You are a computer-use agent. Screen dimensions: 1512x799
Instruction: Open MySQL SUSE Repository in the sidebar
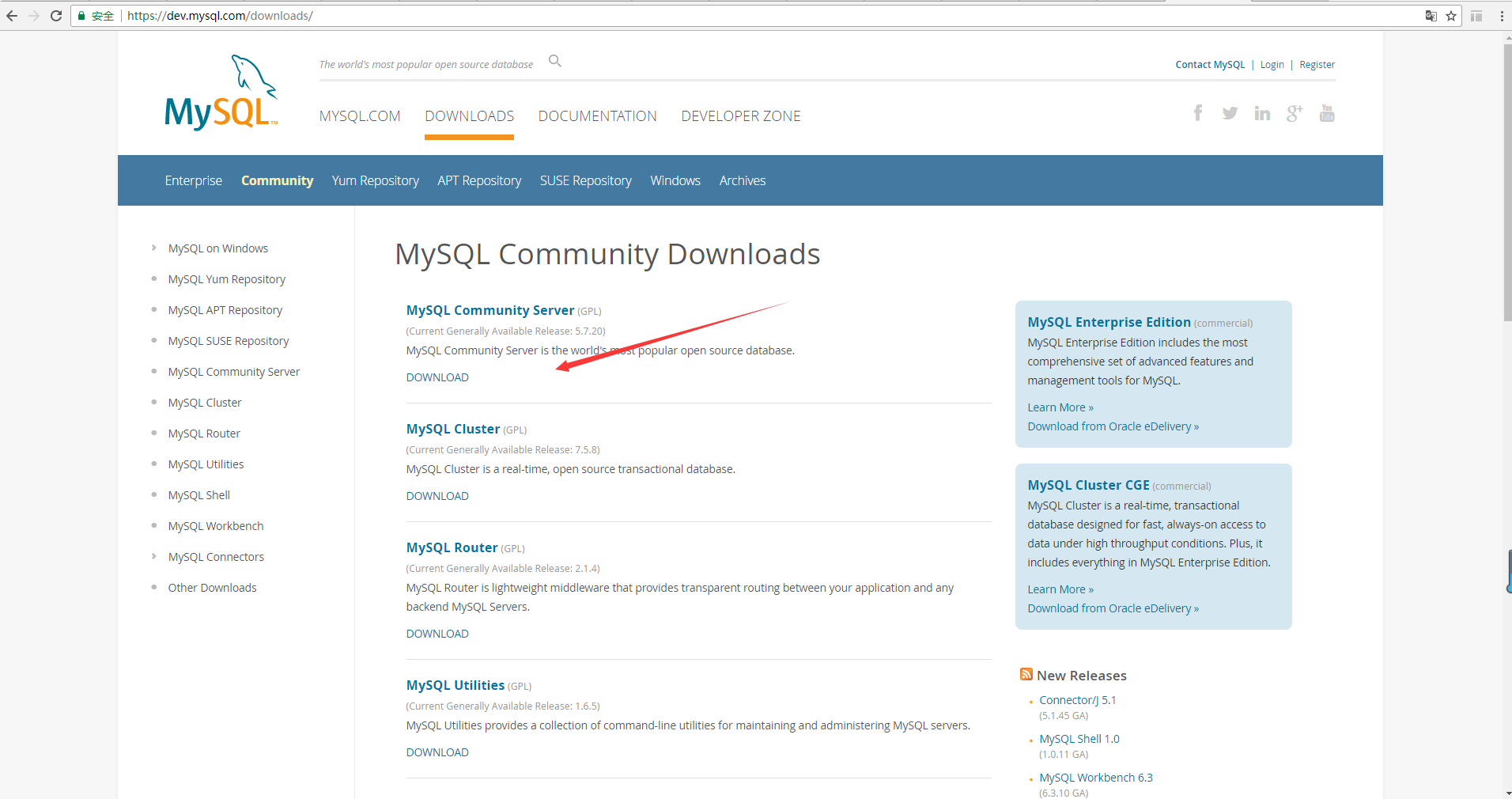tap(229, 341)
